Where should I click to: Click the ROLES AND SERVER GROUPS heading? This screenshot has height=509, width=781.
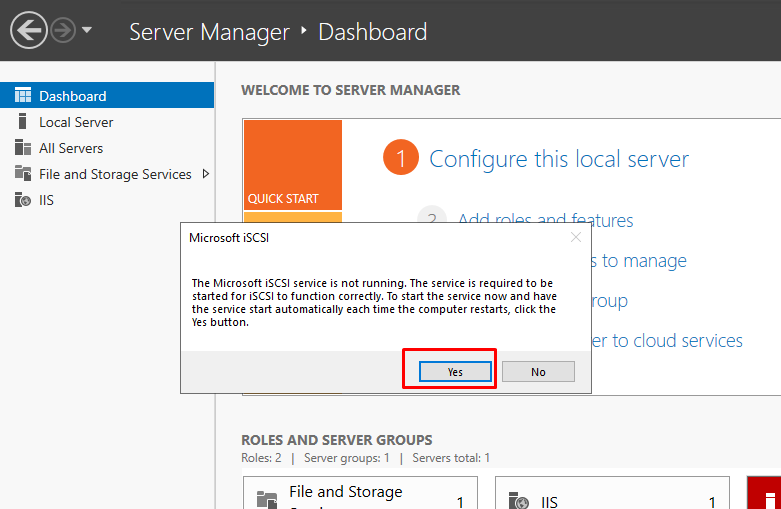coord(337,440)
